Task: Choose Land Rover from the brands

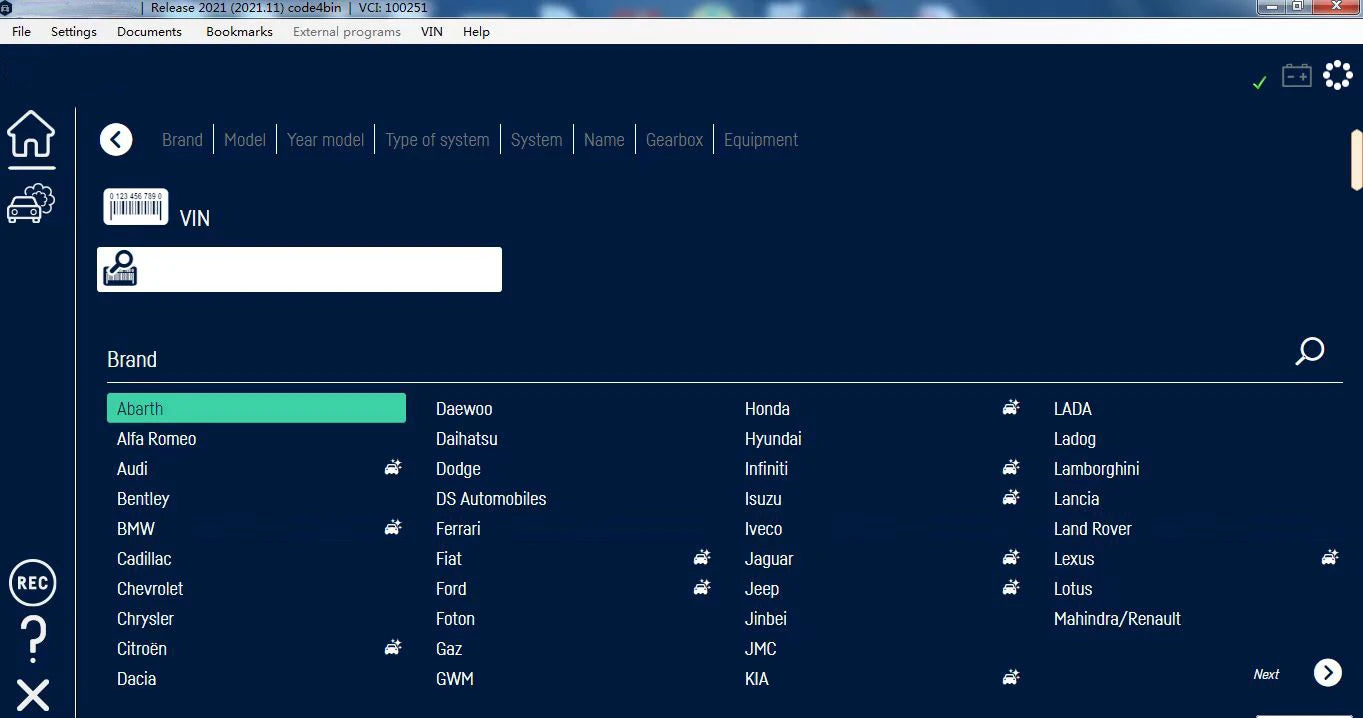Action: click(1092, 529)
